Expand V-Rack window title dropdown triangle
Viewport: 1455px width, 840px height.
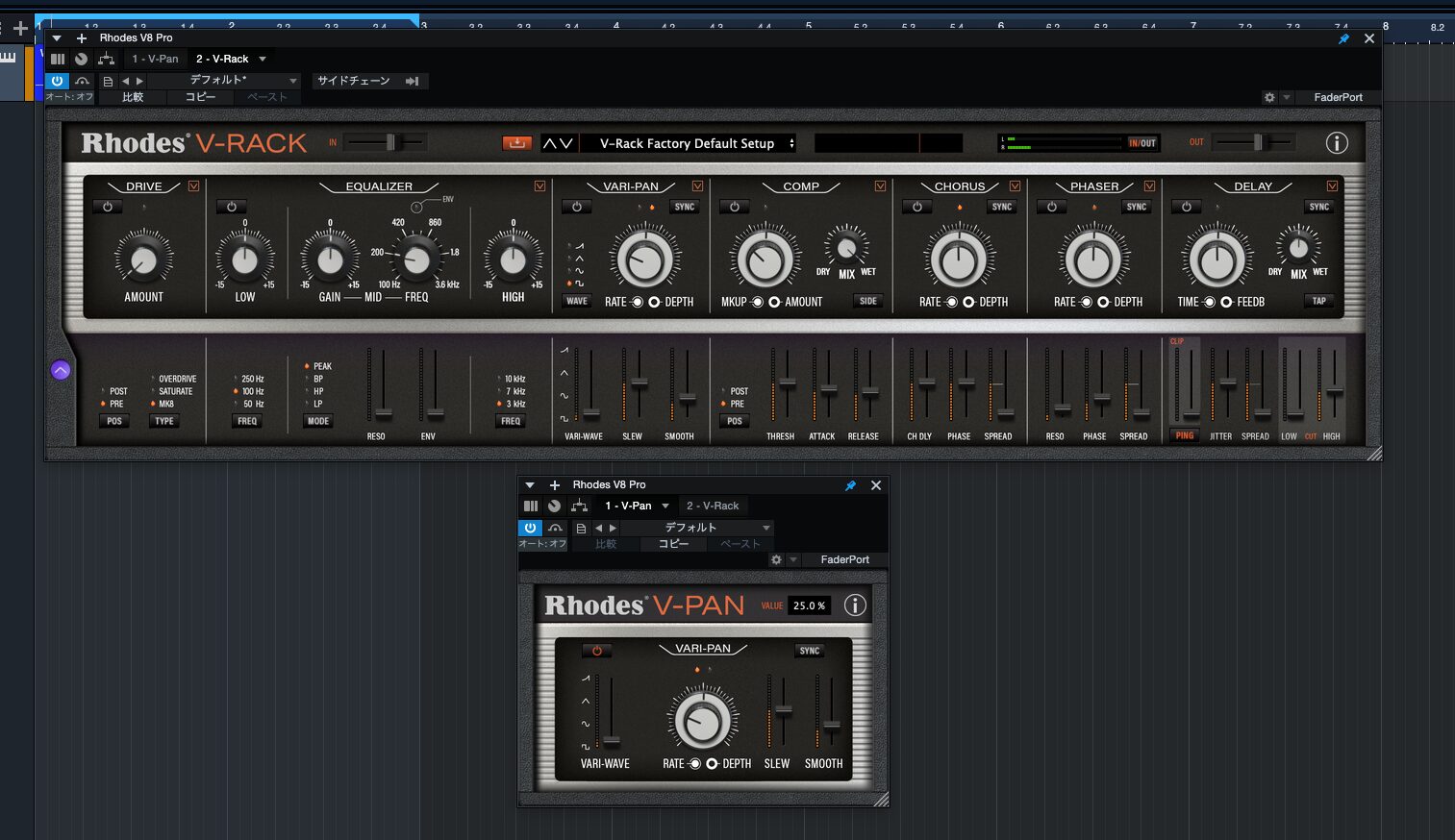tap(57, 38)
